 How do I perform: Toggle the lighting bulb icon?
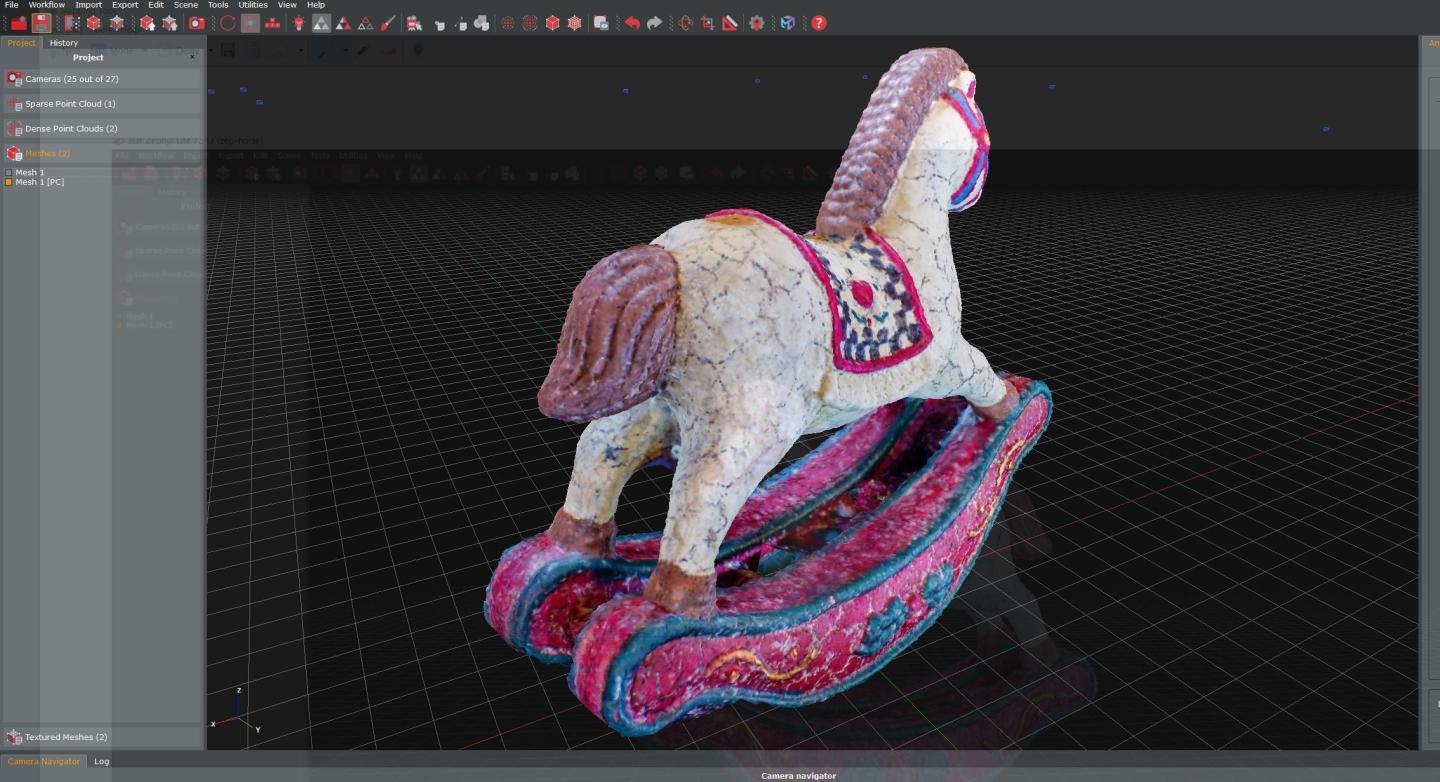point(299,23)
